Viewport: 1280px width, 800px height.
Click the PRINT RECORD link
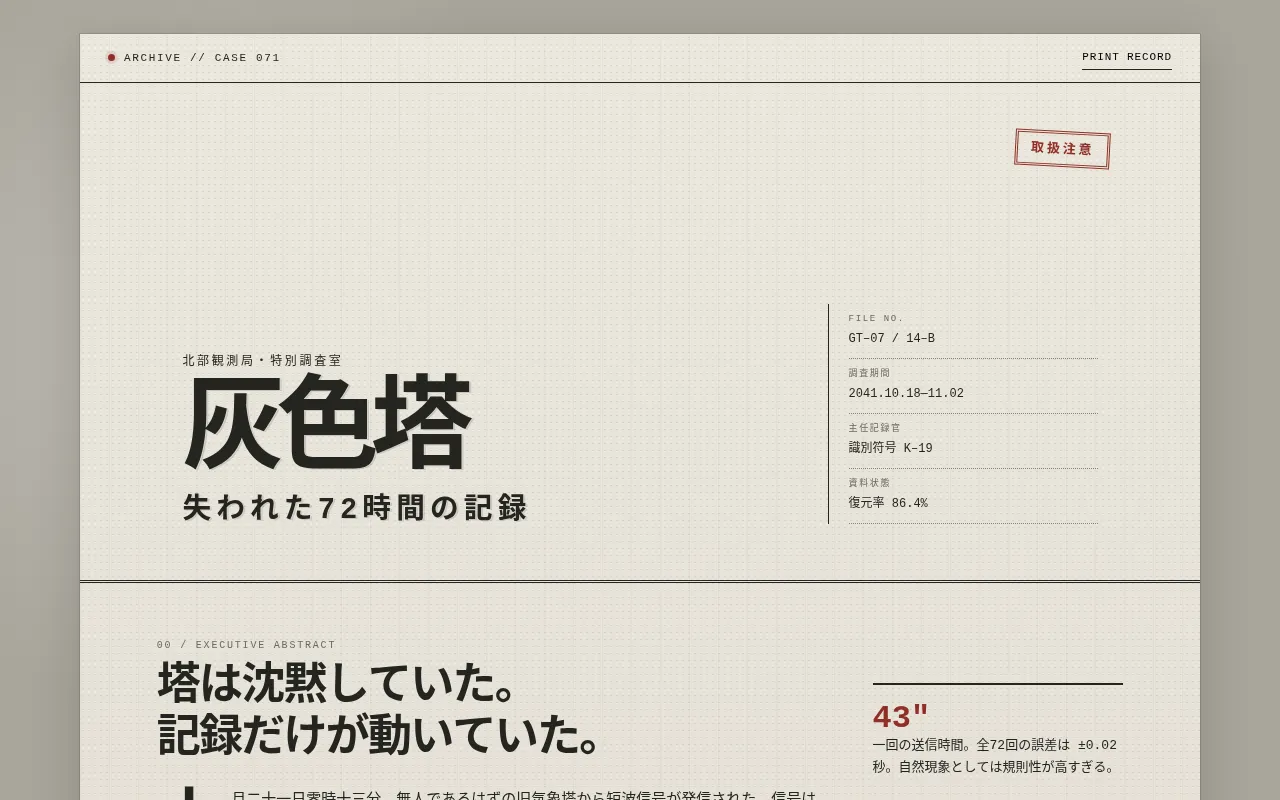pos(1127,57)
